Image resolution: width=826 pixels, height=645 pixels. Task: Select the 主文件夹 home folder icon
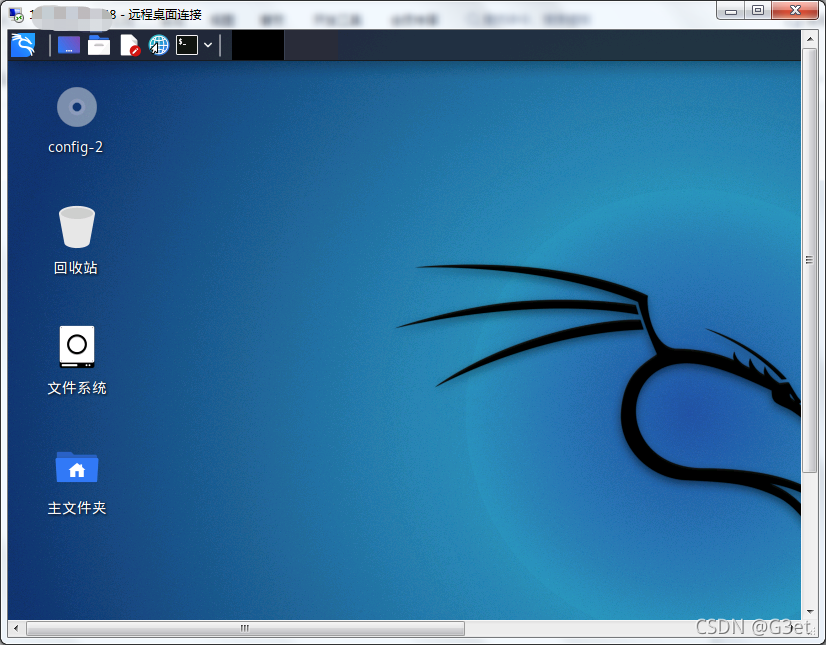click(77, 467)
